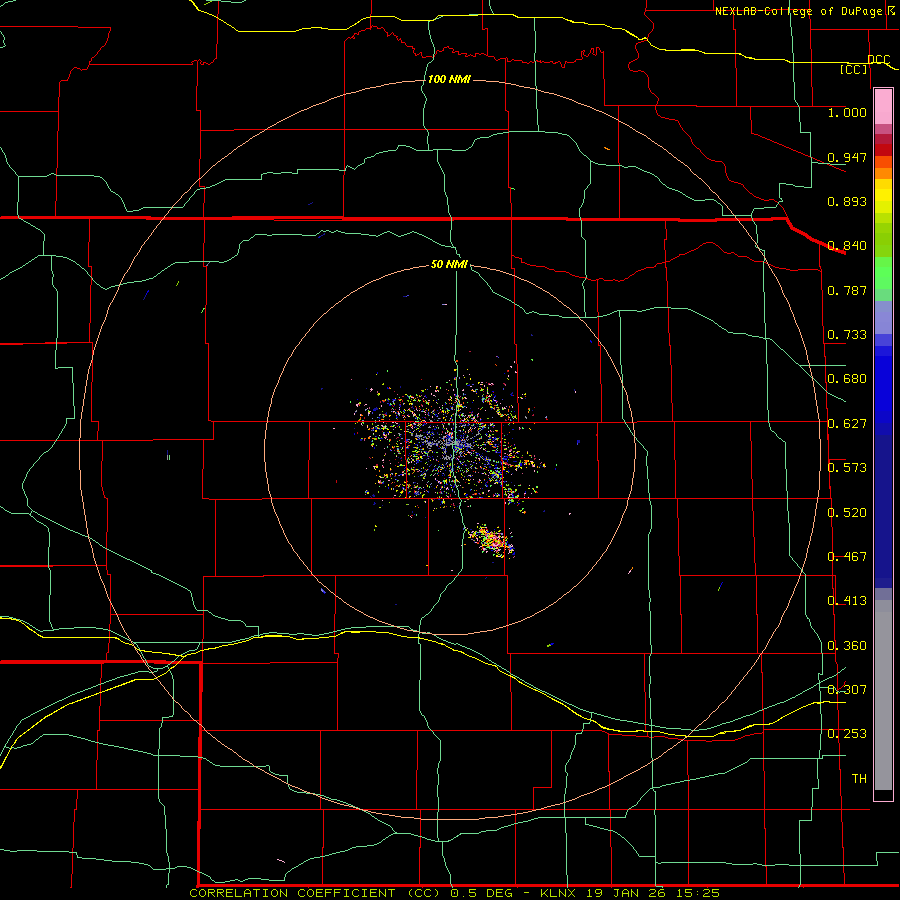Select the 0.253 scale value

(847, 734)
